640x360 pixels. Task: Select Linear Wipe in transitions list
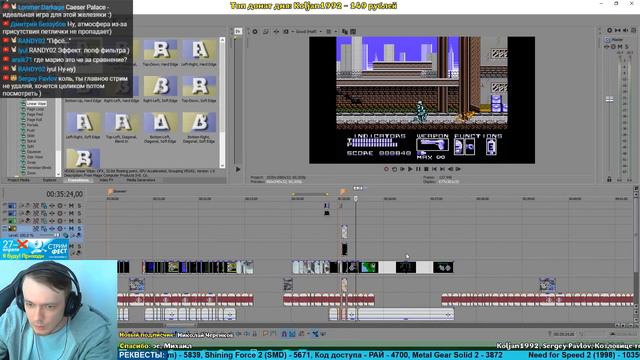pyautogui.click(x=36, y=104)
